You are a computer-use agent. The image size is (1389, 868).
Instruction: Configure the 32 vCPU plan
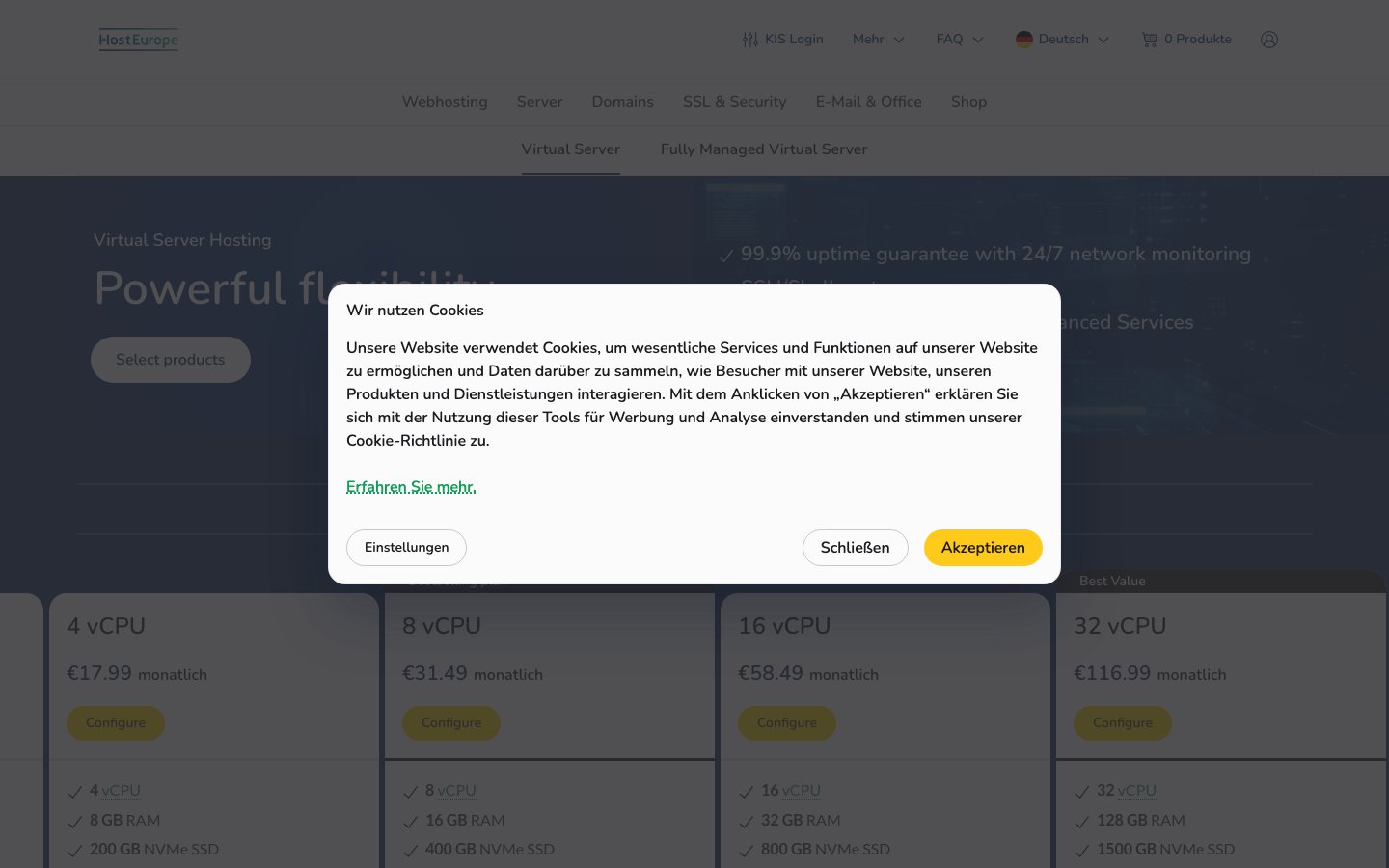(x=1123, y=723)
